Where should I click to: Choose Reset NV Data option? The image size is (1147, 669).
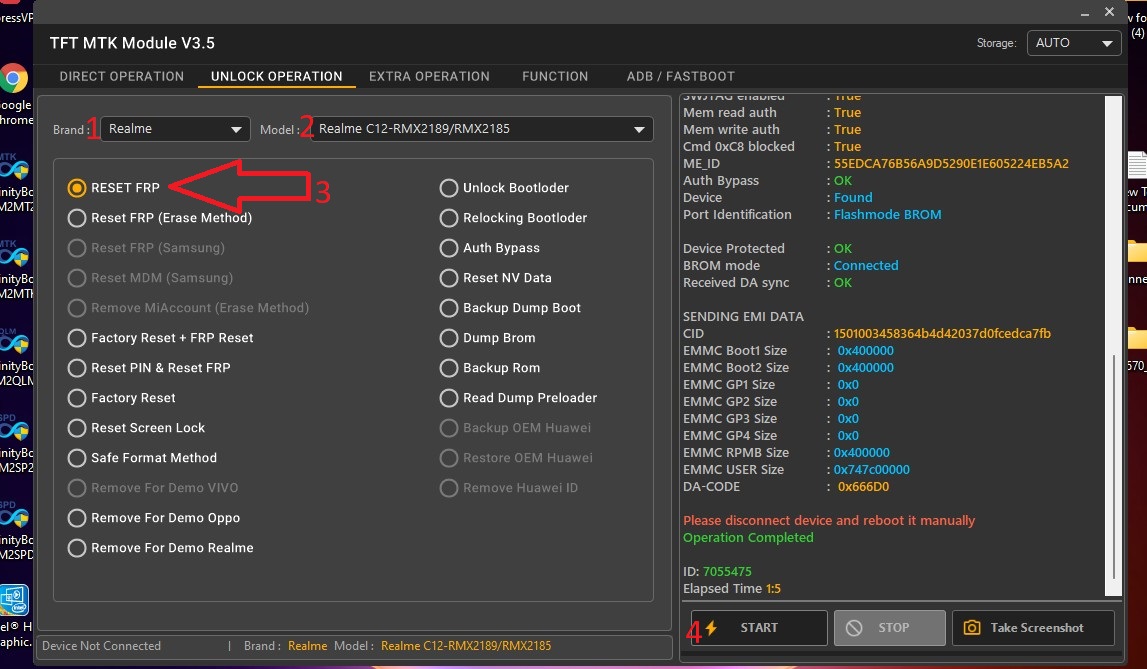pyautogui.click(x=448, y=278)
